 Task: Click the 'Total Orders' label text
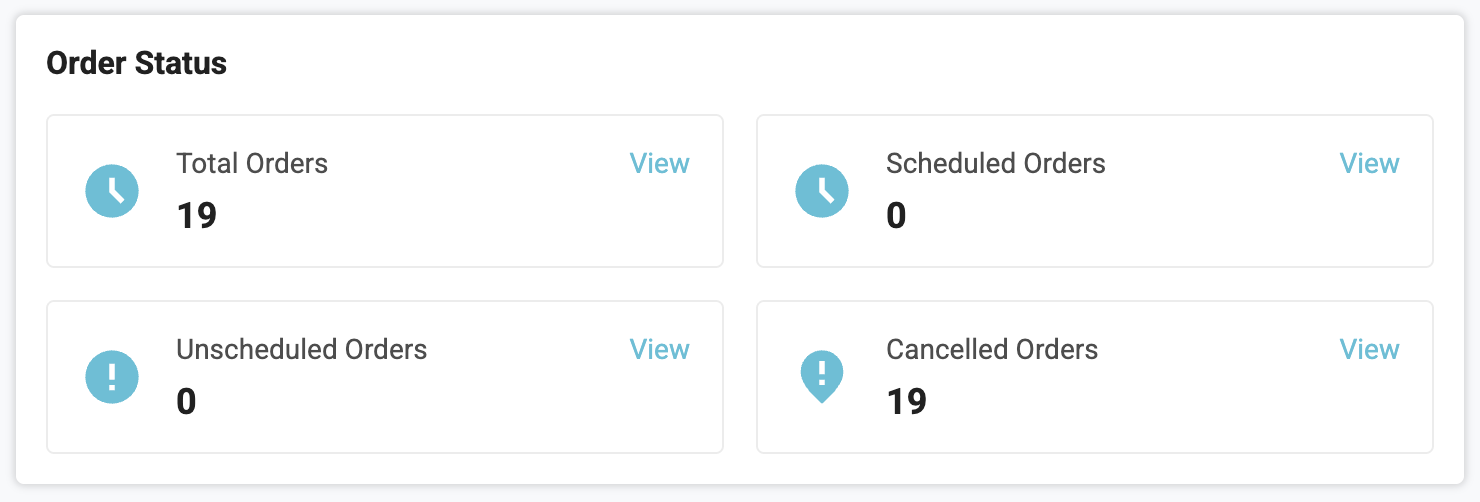(x=252, y=163)
